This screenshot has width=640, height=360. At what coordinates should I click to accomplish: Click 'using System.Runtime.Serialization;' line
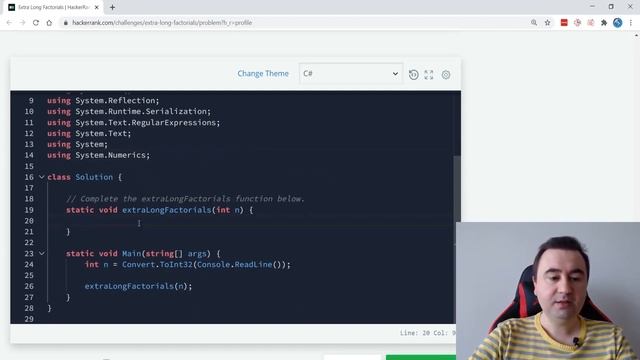click(129, 111)
